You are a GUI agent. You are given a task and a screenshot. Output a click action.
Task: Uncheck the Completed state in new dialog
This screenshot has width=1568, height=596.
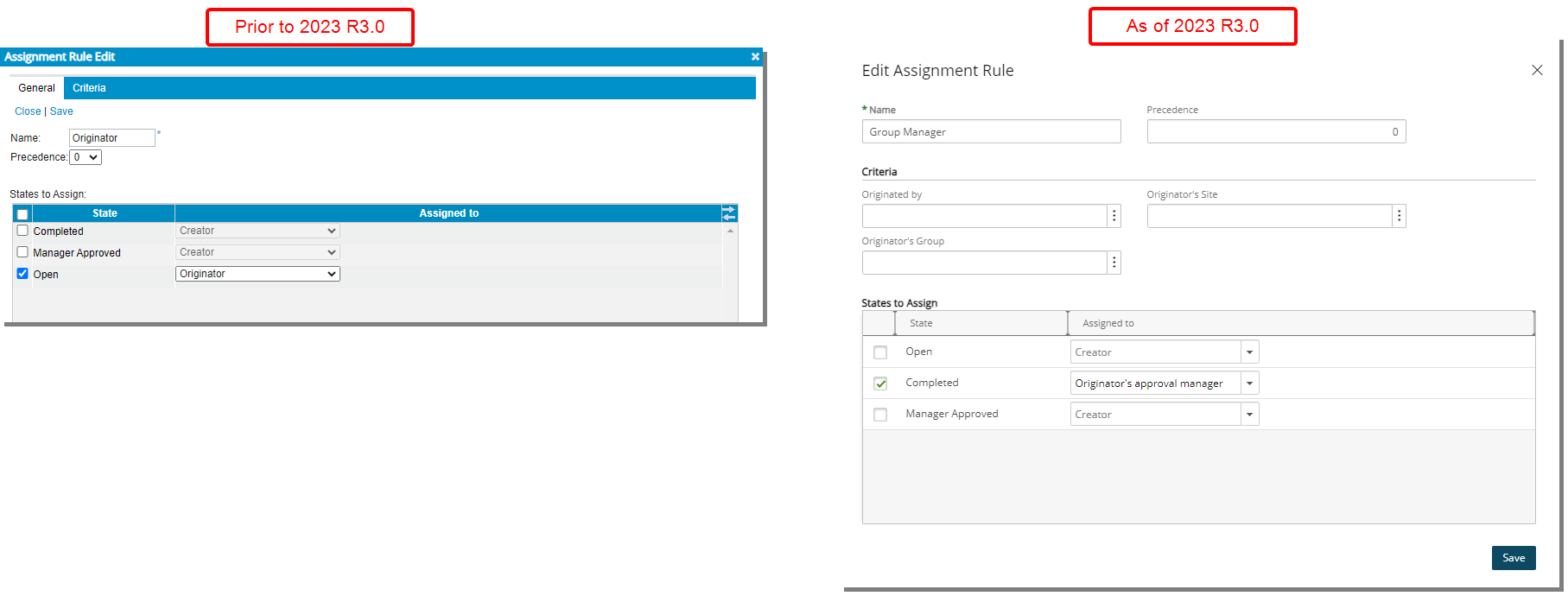point(880,384)
